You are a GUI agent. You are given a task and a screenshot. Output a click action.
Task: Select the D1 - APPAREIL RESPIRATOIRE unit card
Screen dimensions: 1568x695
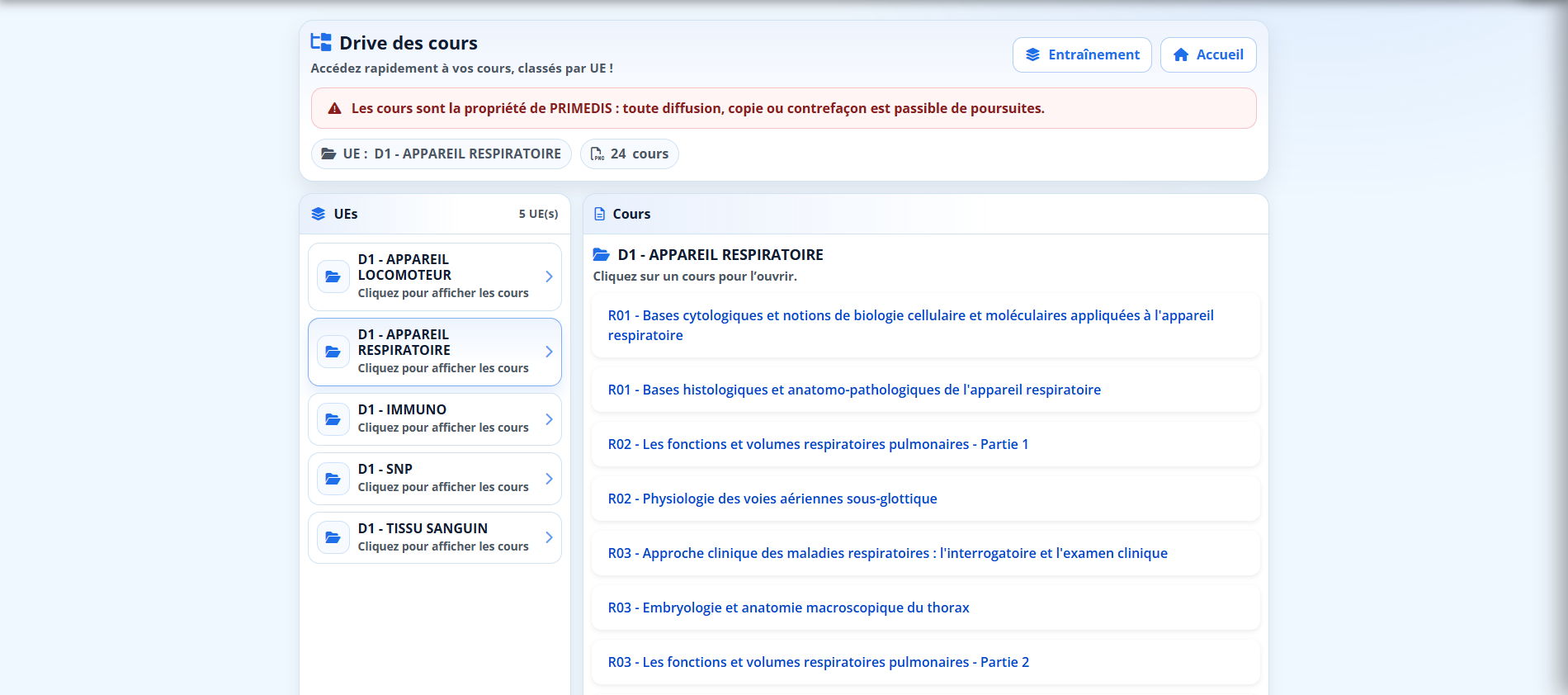435,352
